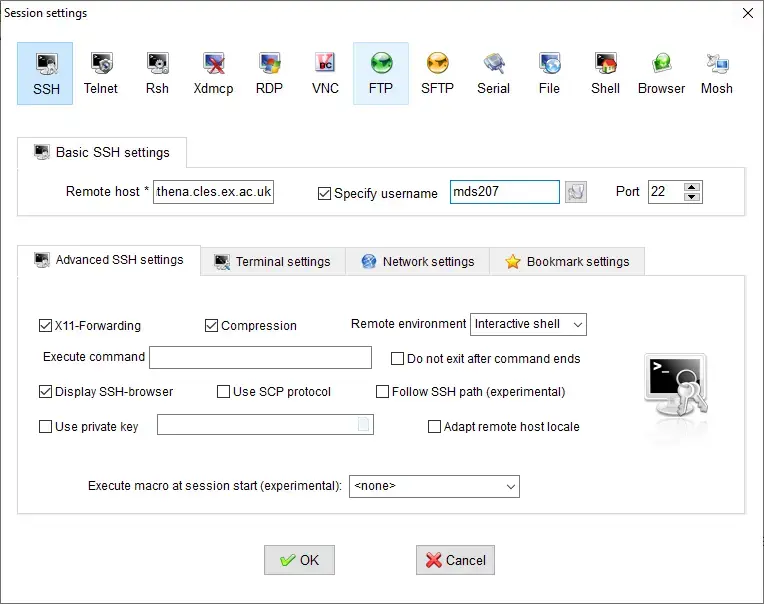This screenshot has width=764, height=604.
Task: Choose the Serial session type
Action: tap(493, 74)
